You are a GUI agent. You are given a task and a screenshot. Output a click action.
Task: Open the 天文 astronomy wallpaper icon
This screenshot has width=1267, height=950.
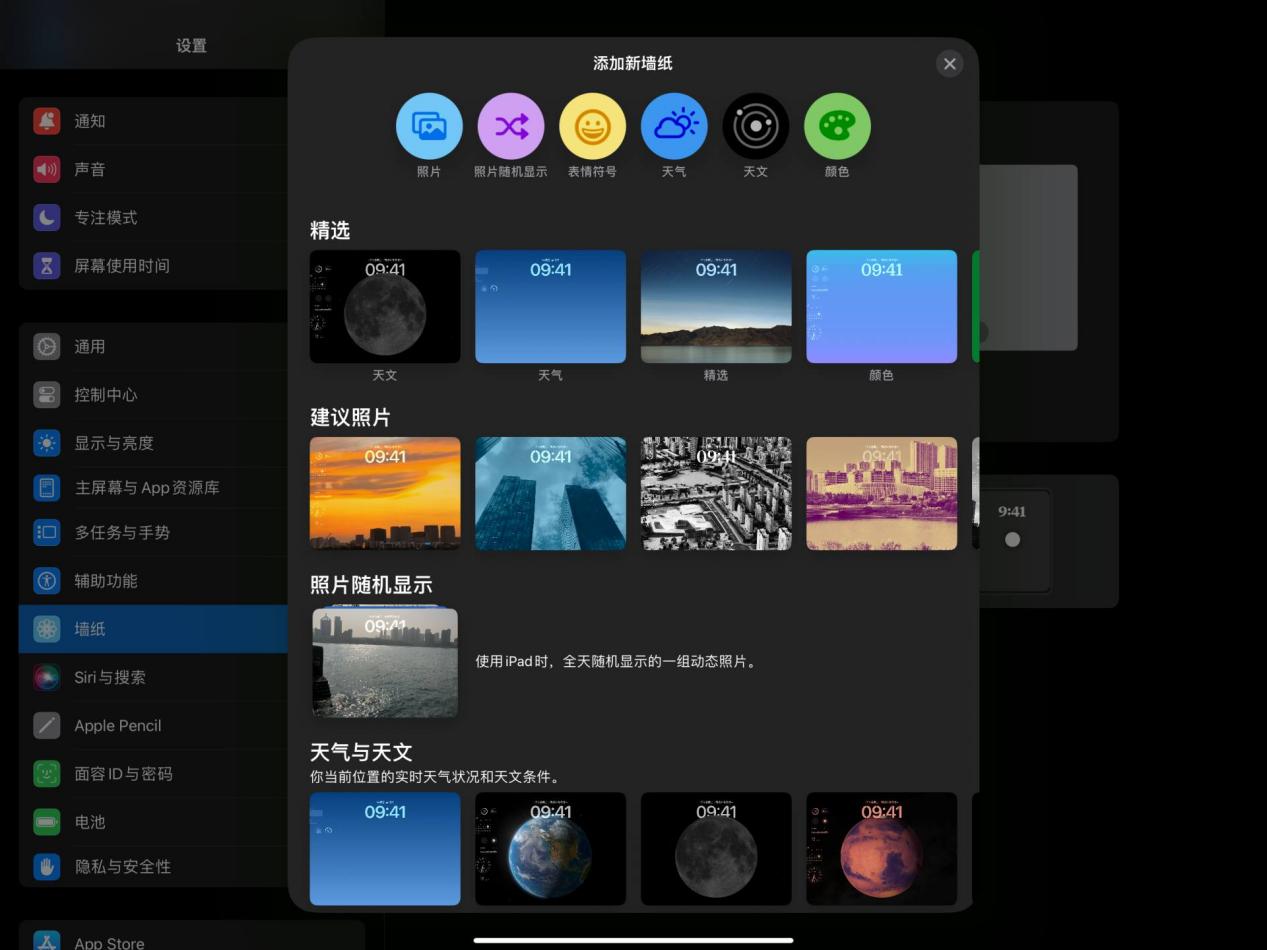[x=755, y=125]
